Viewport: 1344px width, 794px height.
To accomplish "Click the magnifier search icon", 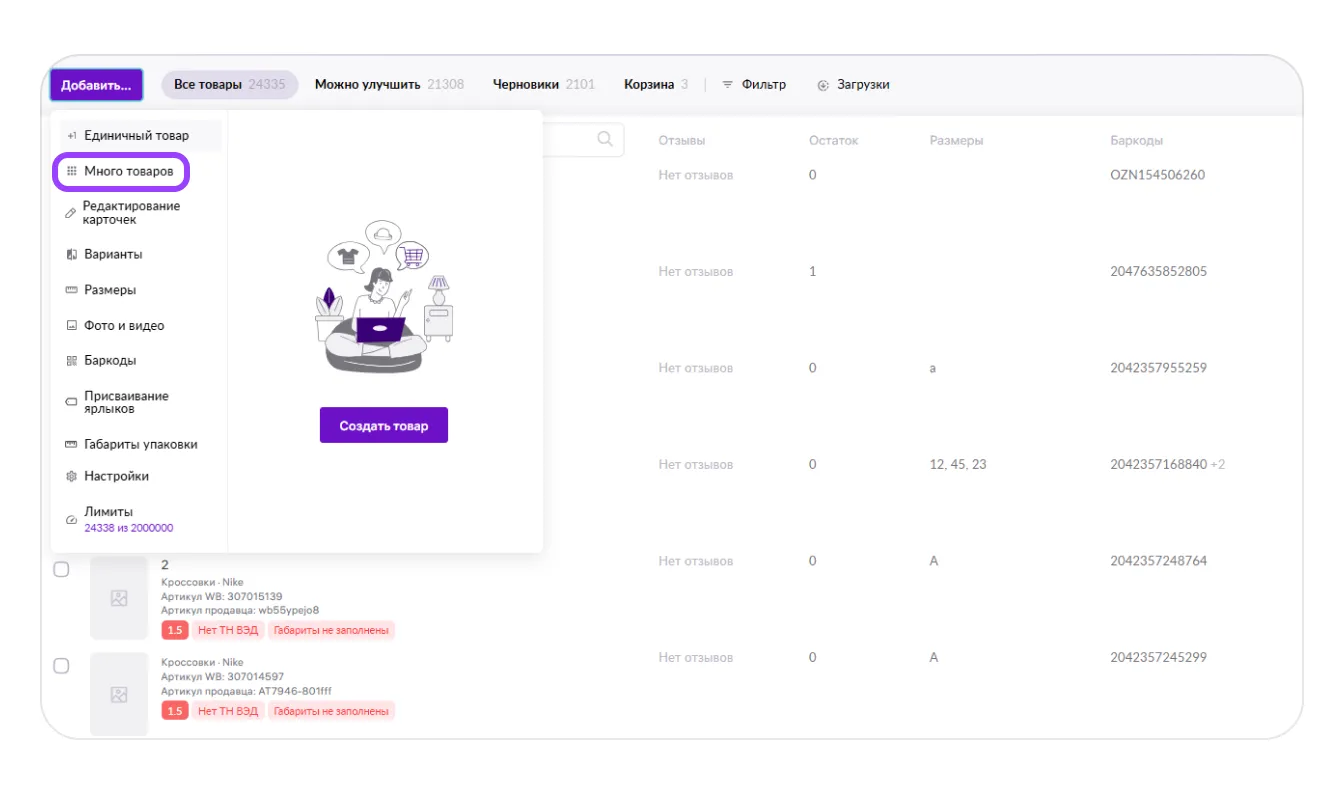I will click(x=604, y=139).
